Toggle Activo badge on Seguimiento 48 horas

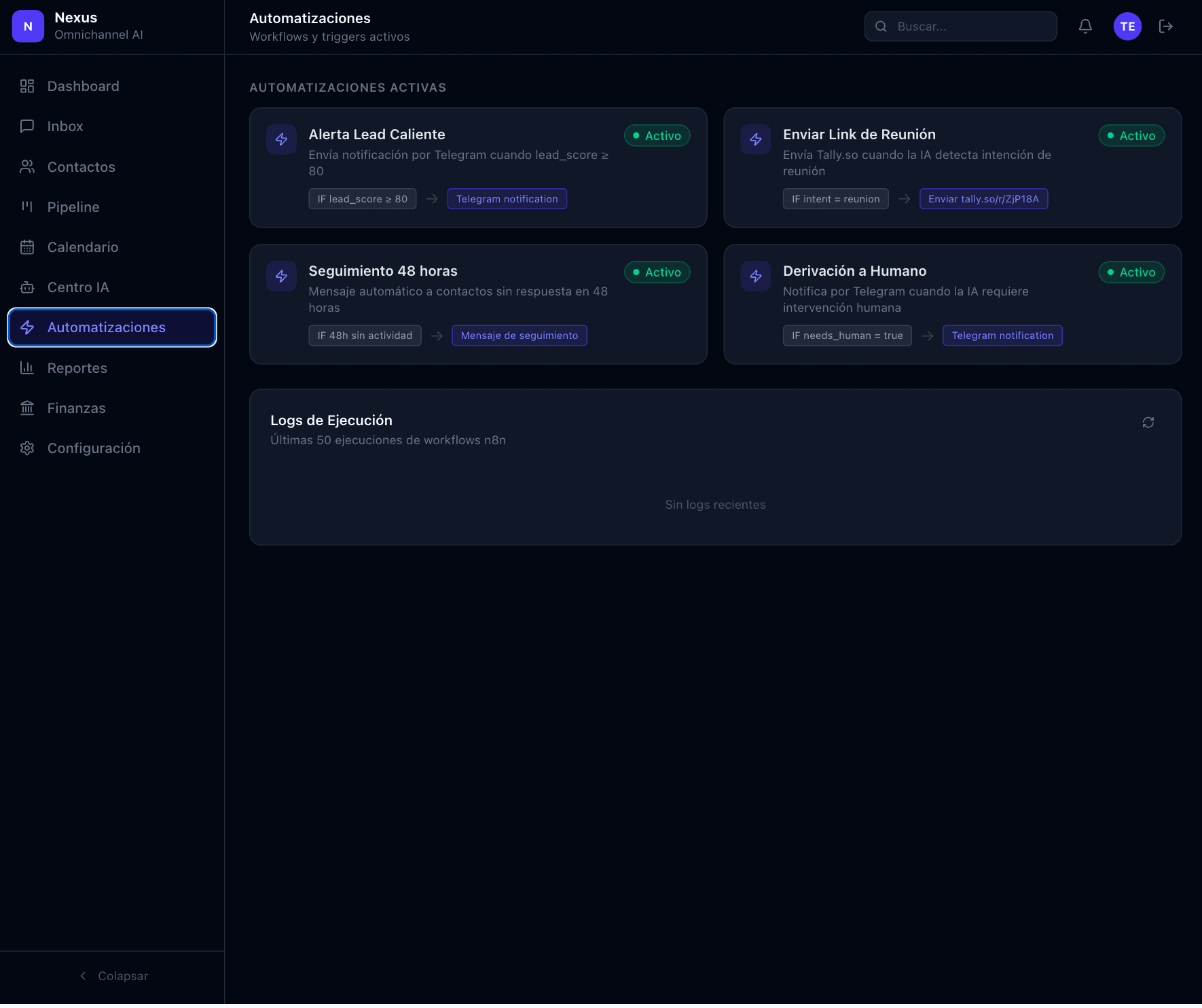coord(657,272)
